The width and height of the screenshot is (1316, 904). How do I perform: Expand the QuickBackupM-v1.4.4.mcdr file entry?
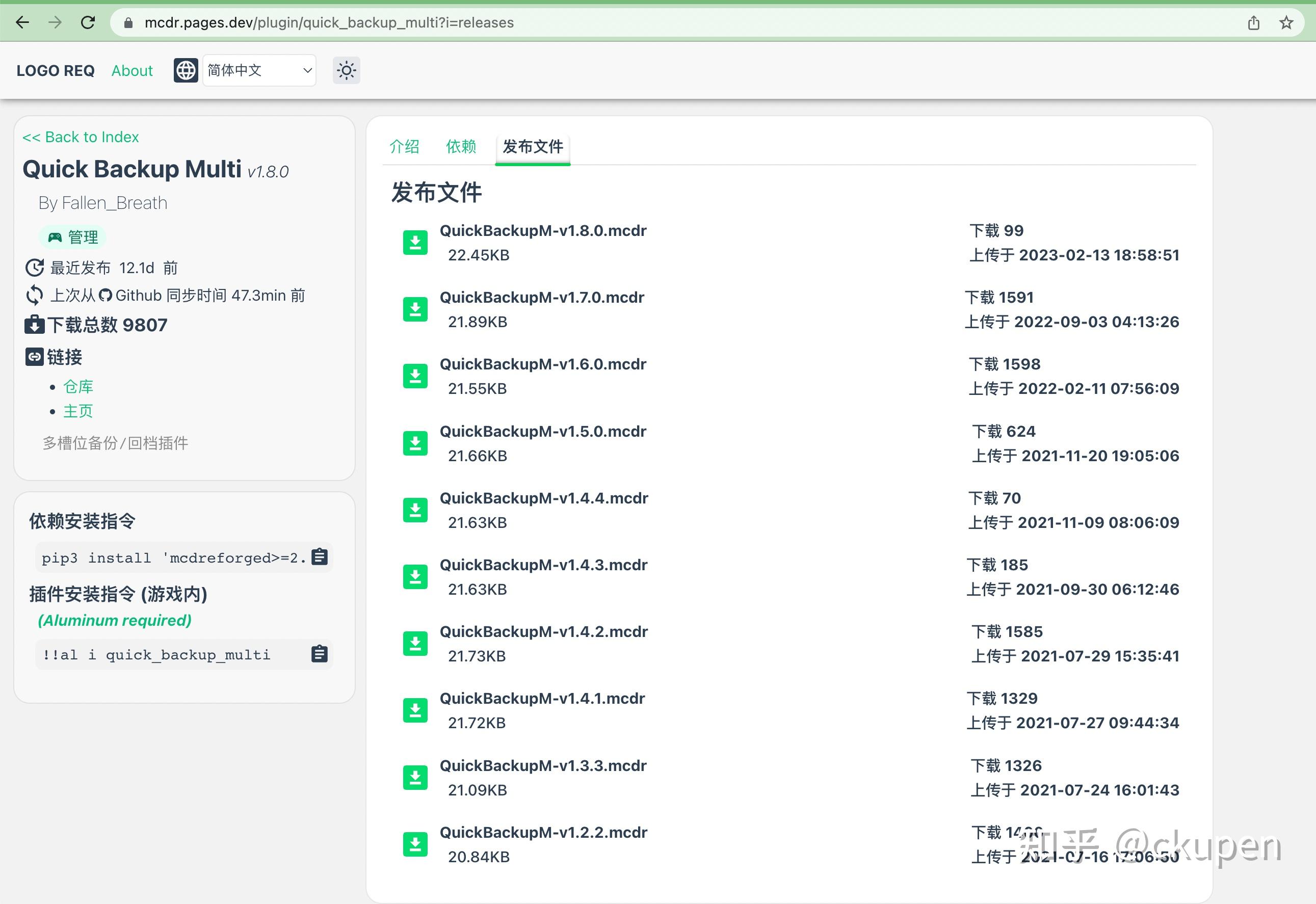point(544,498)
